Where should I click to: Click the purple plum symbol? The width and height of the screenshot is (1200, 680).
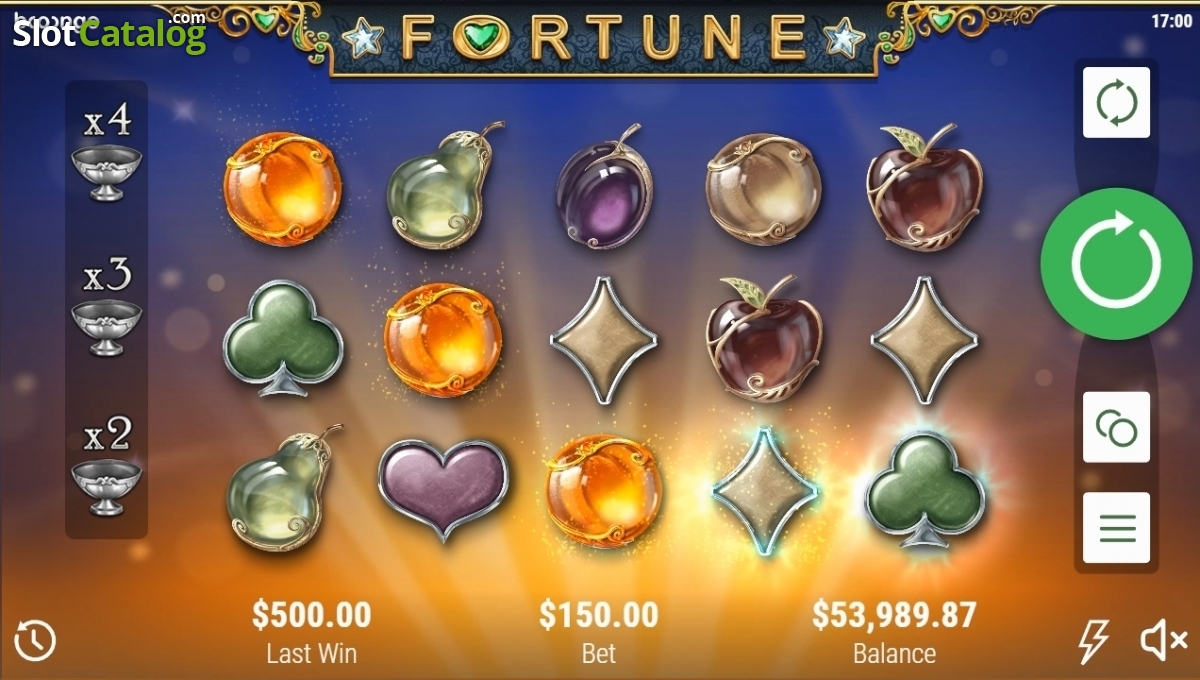point(604,187)
